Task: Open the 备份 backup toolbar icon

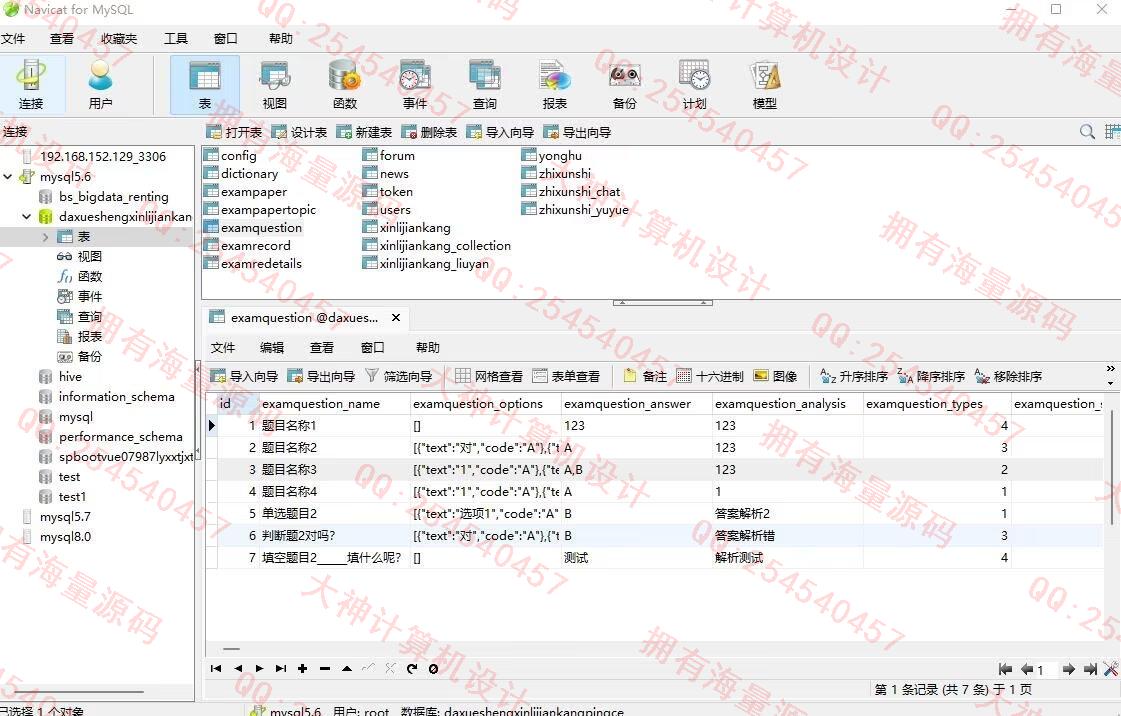Action: (x=624, y=84)
